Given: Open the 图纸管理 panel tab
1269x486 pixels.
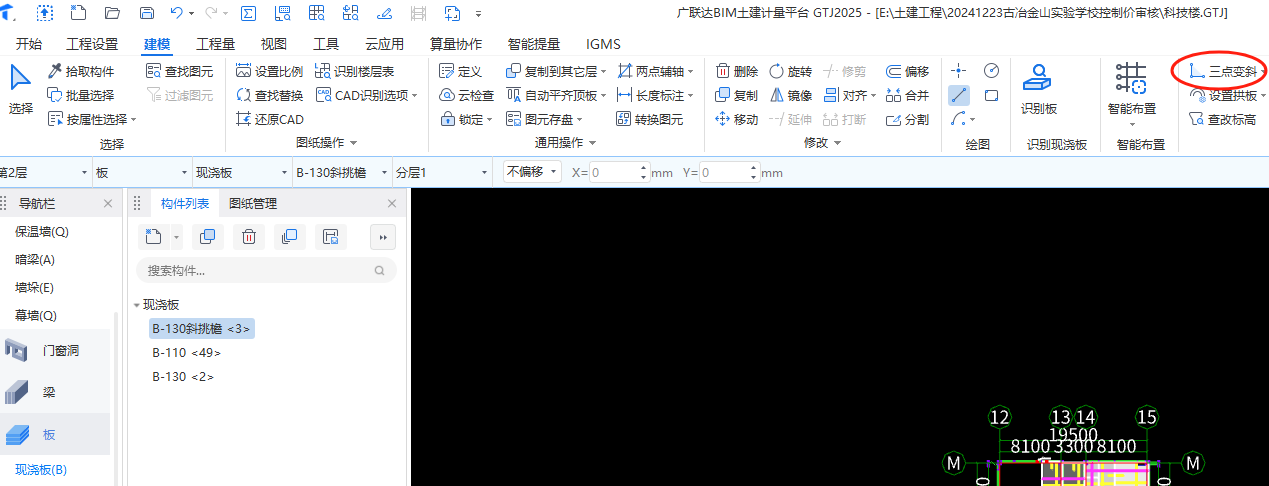Looking at the screenshot, I should (x=253, y=203).
